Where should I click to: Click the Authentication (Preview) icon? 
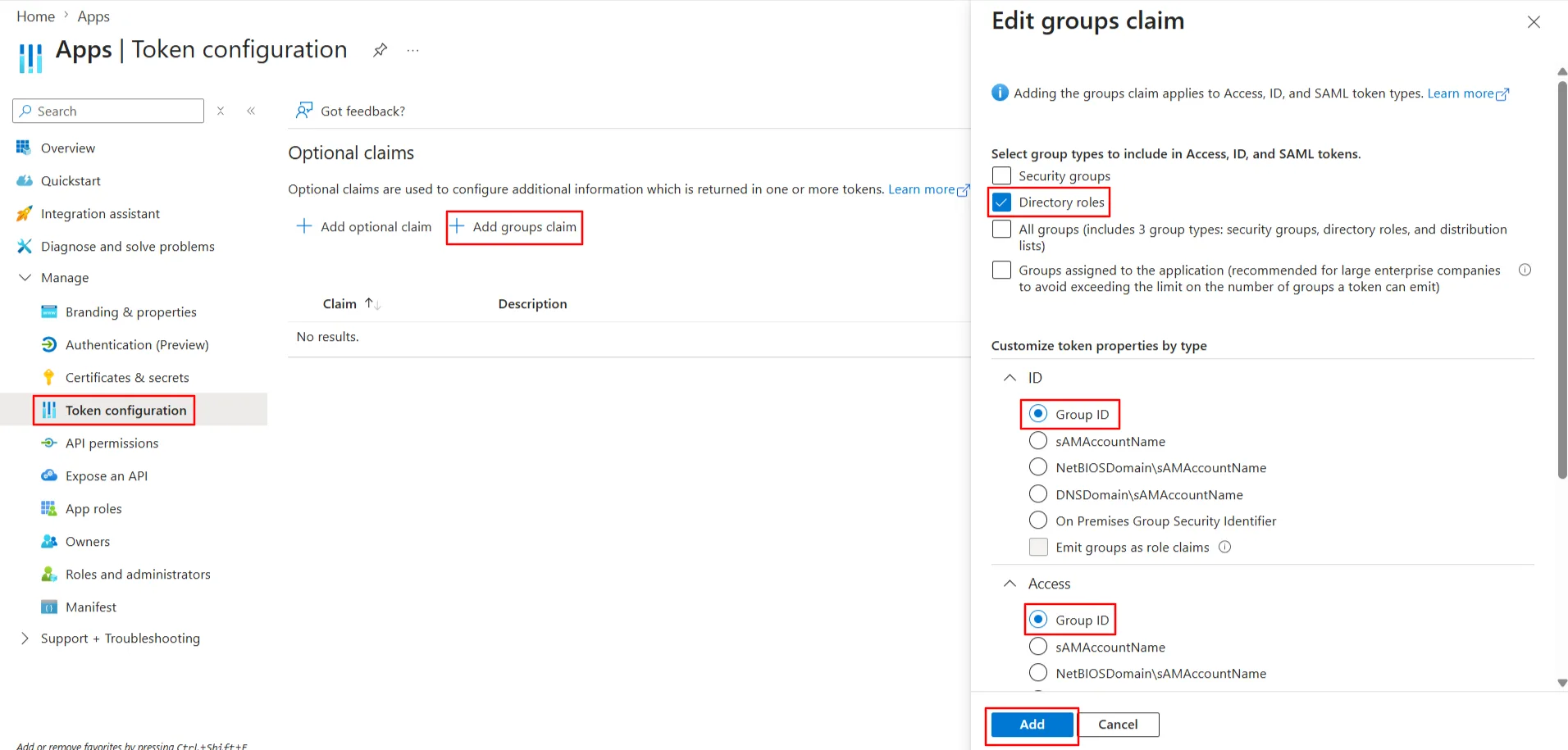pos(49,344)
